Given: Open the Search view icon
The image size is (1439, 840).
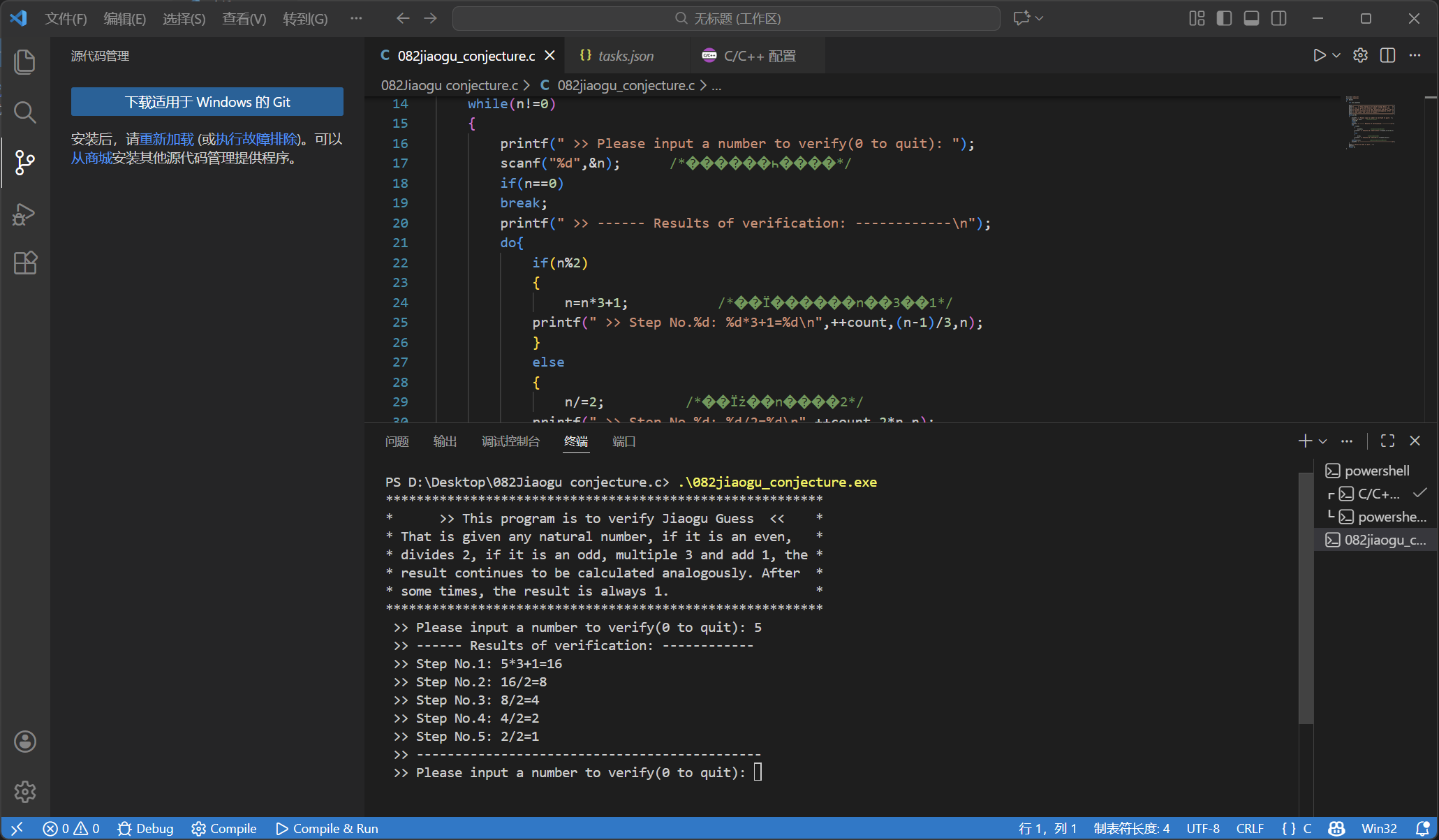Looking at the screenshot, I should pos(25,112).
